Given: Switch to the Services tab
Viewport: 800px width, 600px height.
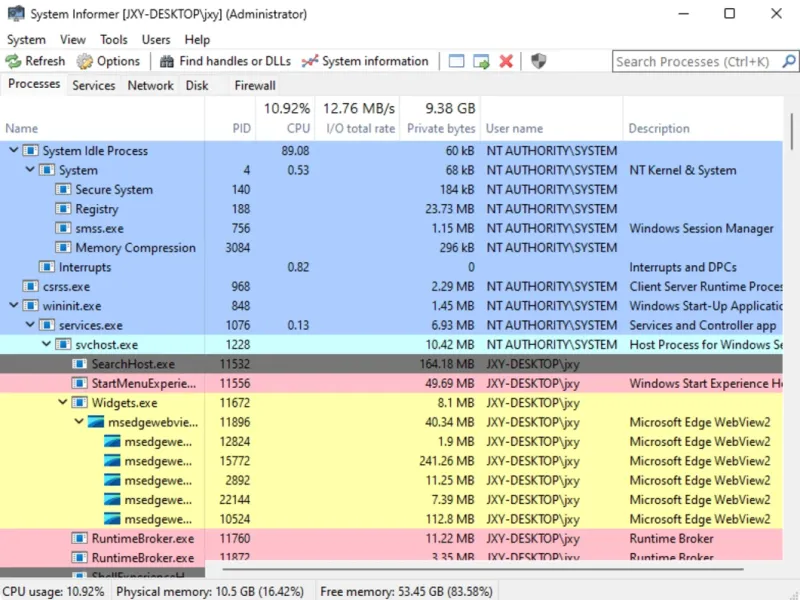Looking at the screenshot, I should click(94, 85).
